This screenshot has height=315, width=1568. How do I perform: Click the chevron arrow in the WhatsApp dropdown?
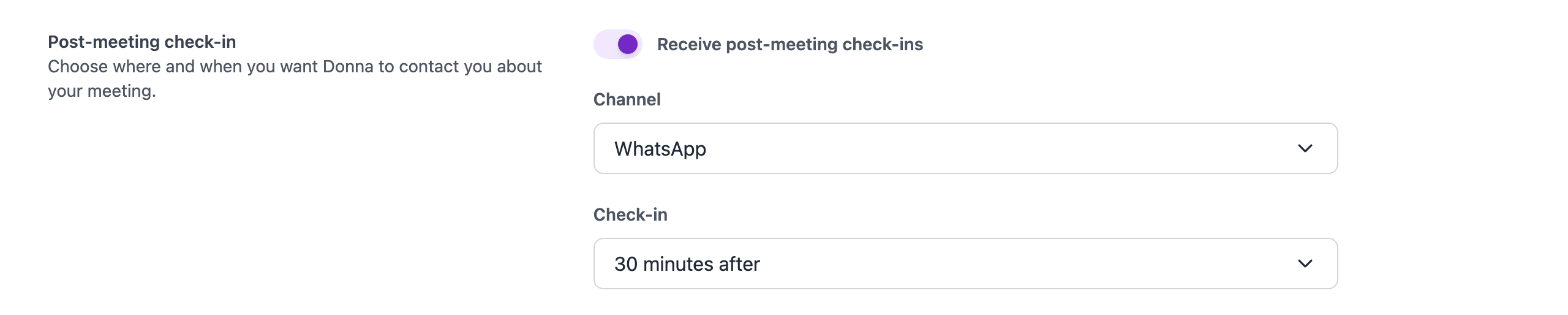coord(1305,148)
